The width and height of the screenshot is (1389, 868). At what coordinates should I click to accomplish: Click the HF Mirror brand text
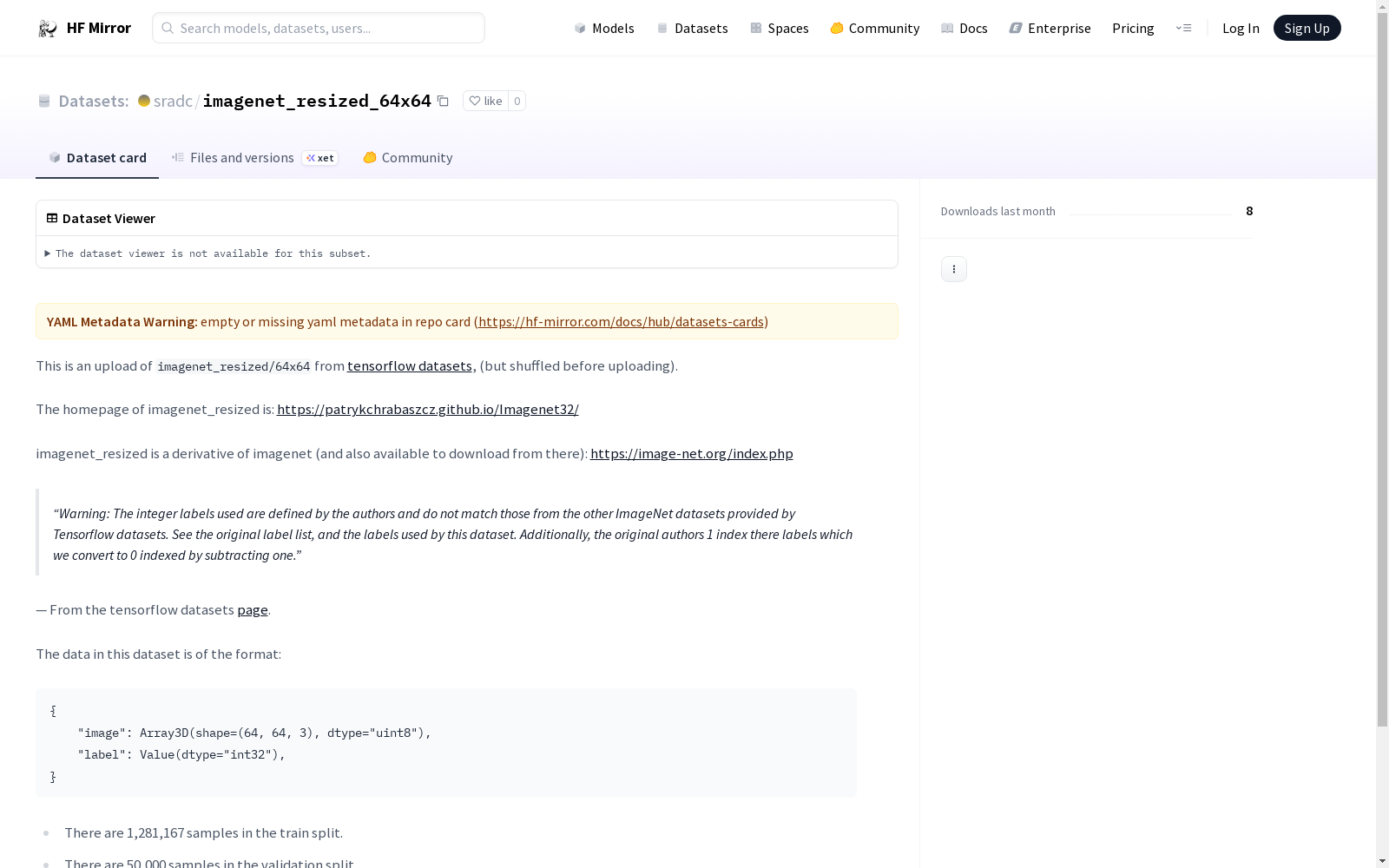point(99,28)
